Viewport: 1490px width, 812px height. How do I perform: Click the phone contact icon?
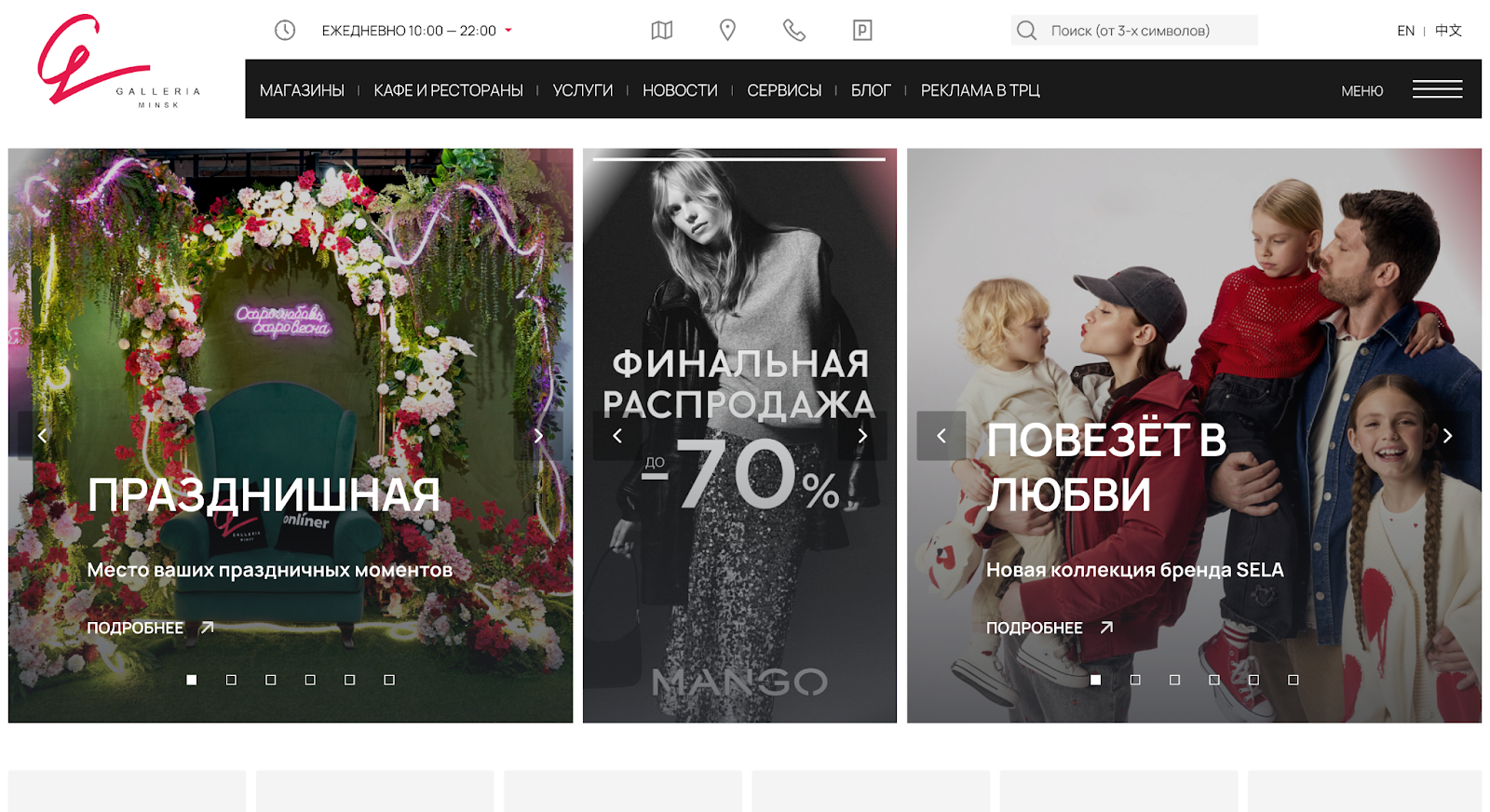coord(794,31)
